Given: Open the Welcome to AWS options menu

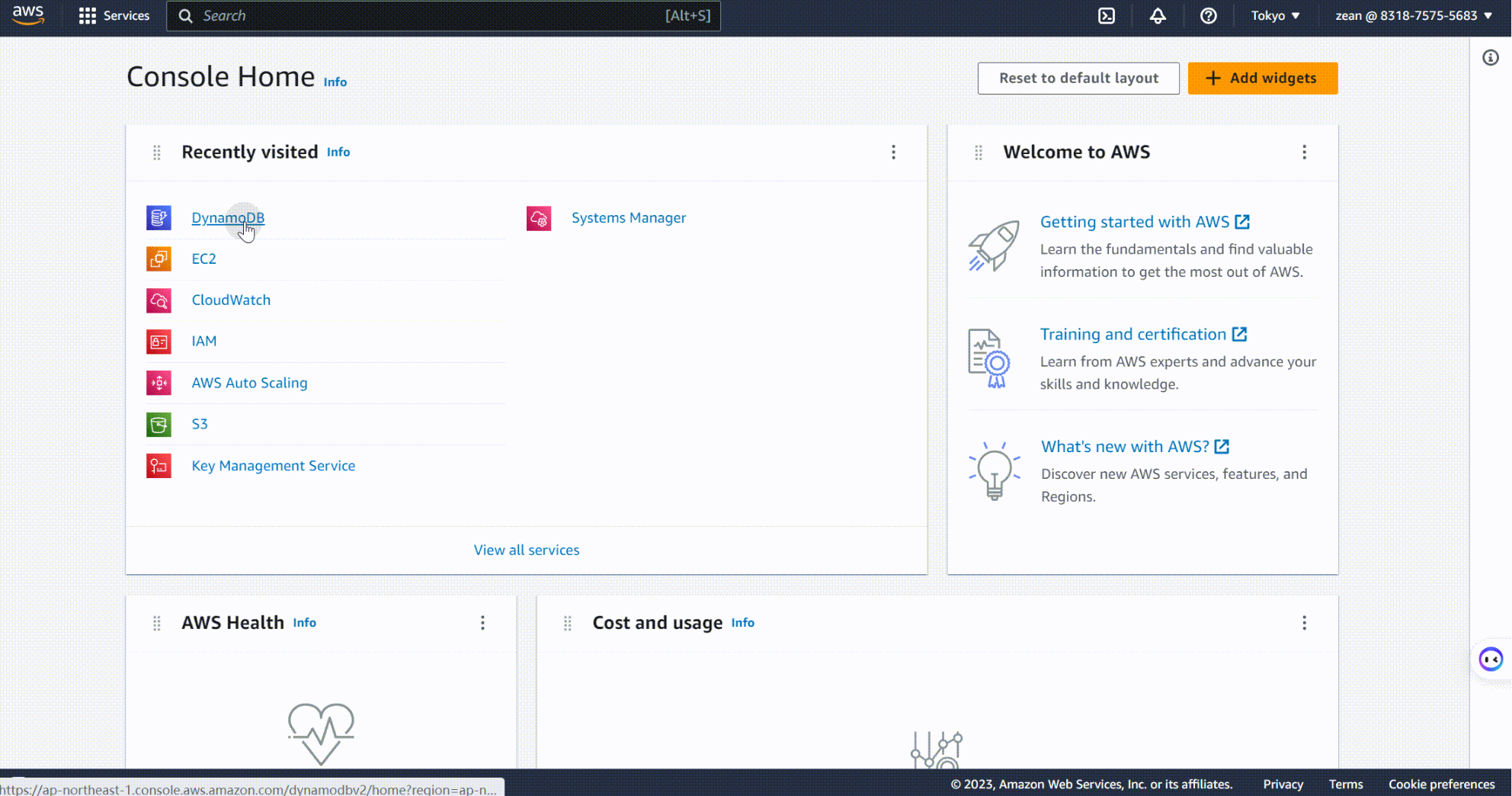Looking at the screenshot, I should point(1304,152).
